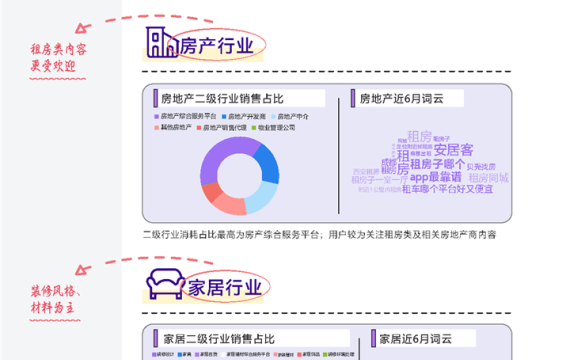Click the 房地产二级行业销售占比 chart title
The width and height of the screenshot is (570, 360).
coord(222,99)
